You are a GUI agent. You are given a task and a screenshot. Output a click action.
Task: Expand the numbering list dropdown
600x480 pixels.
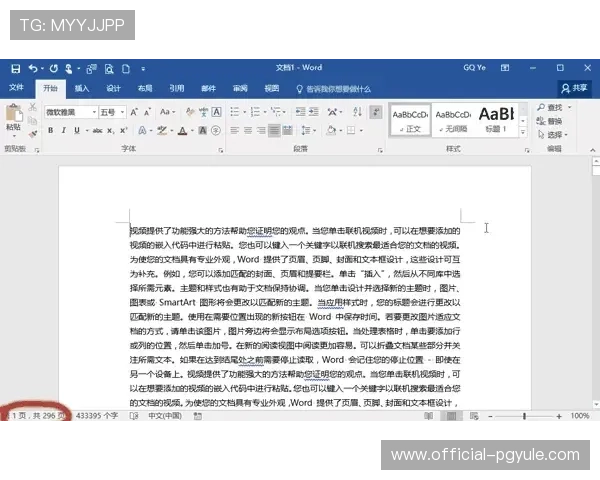pyautogui.click(x=265, y=112)
